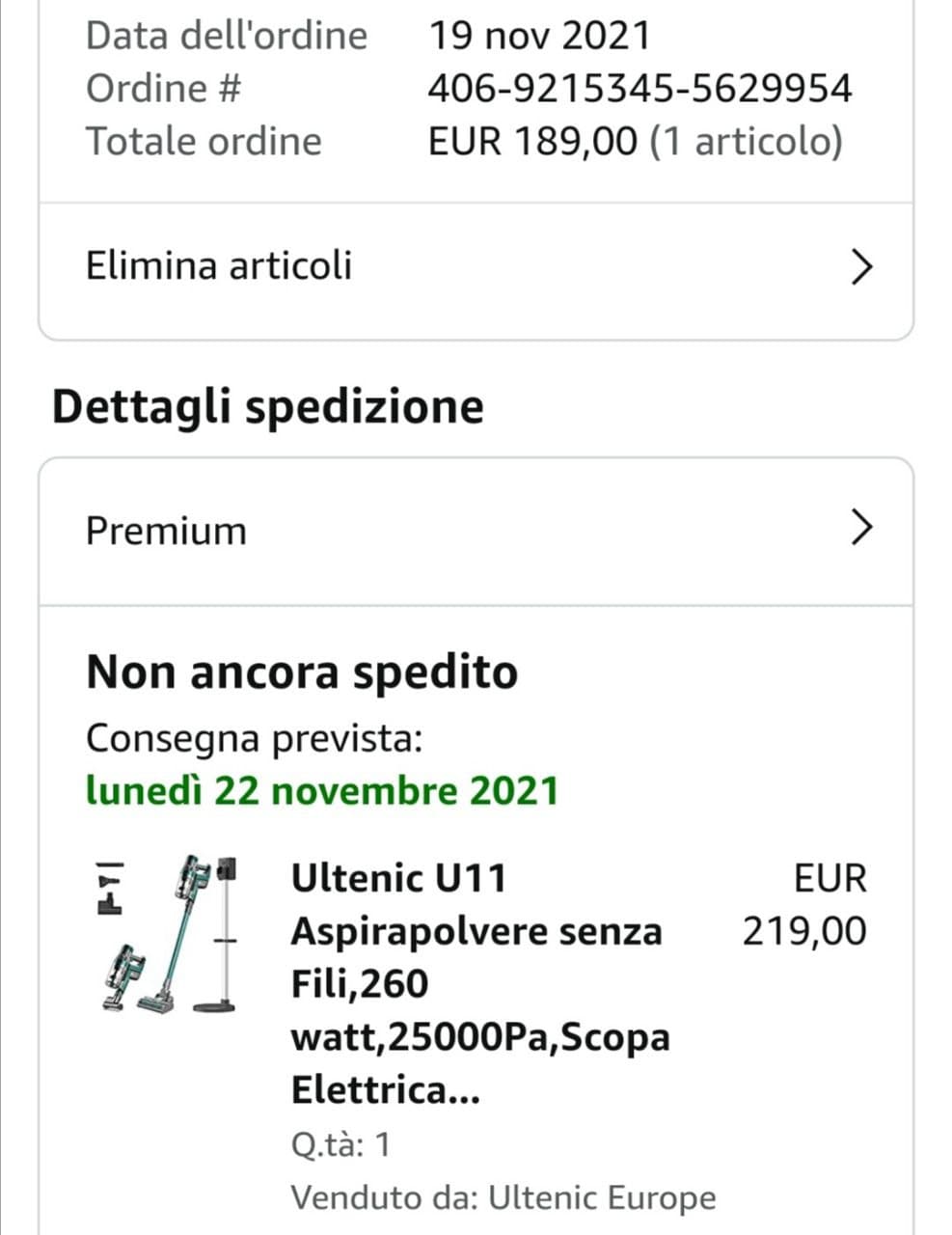Open the Elimina articoli row
Viewport: 952px width, 1235px height.
(x=220, y=265)
